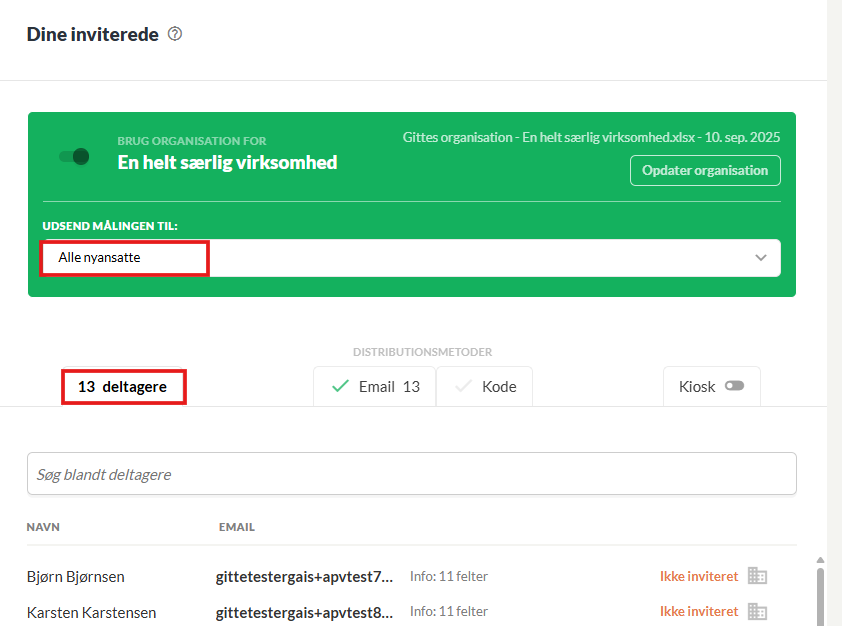Click the scroll-up arrow of participant list
Image resolution: width=842 pixels, height=626 pixels.
(820, 560)
